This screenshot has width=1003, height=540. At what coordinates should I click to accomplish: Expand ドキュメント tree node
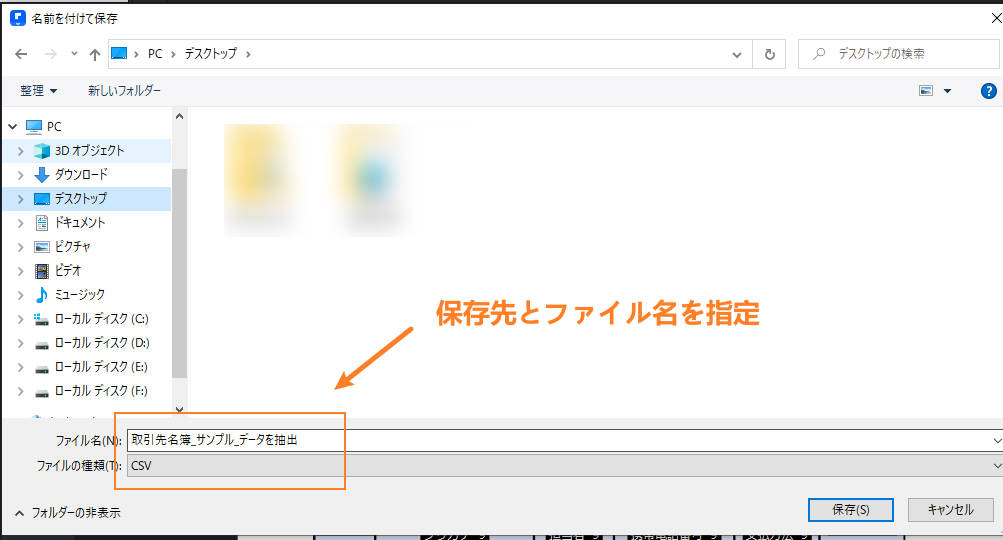[20, 223]
